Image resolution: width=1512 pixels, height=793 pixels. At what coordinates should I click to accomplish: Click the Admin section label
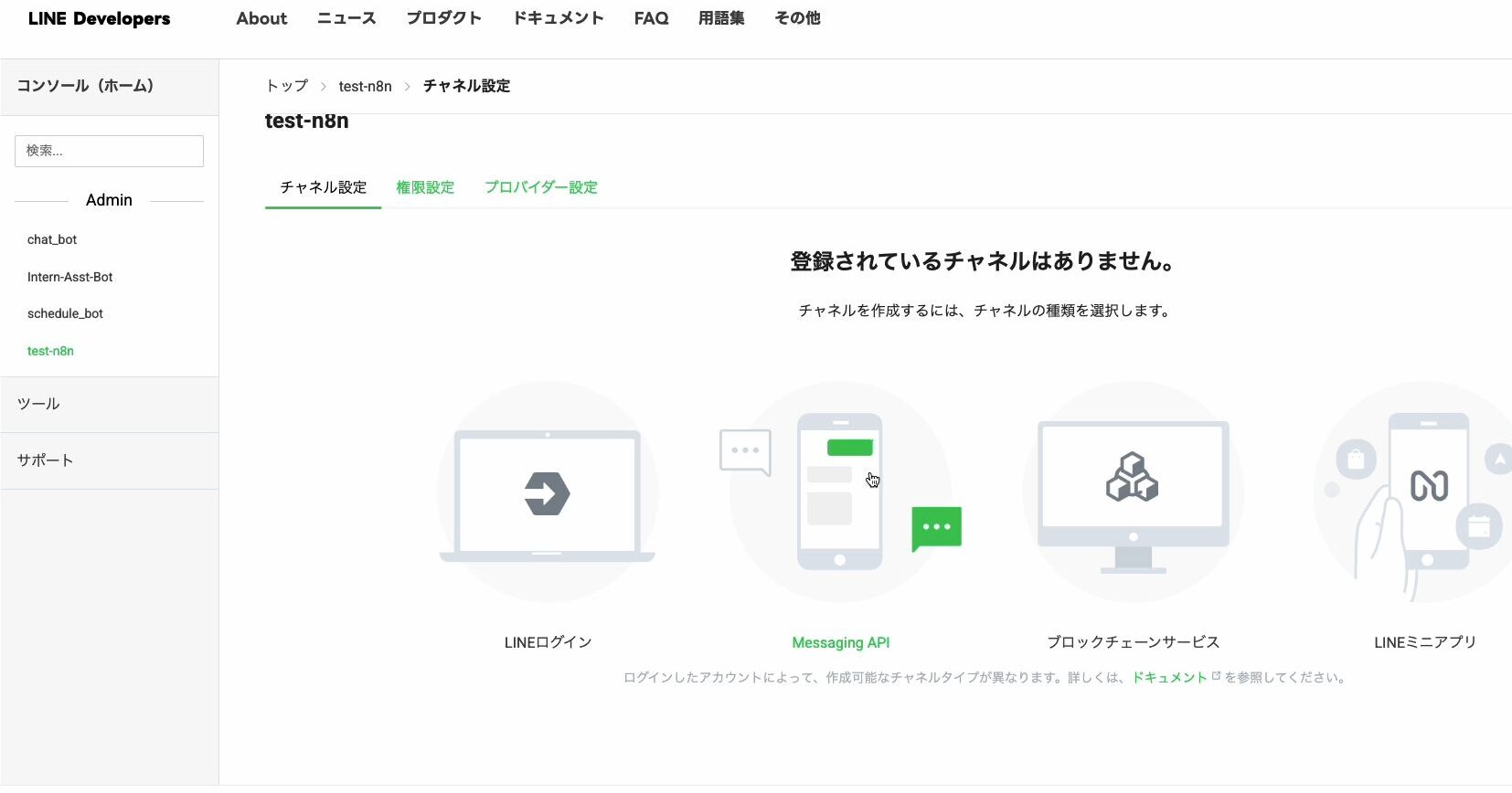(109, 200)
